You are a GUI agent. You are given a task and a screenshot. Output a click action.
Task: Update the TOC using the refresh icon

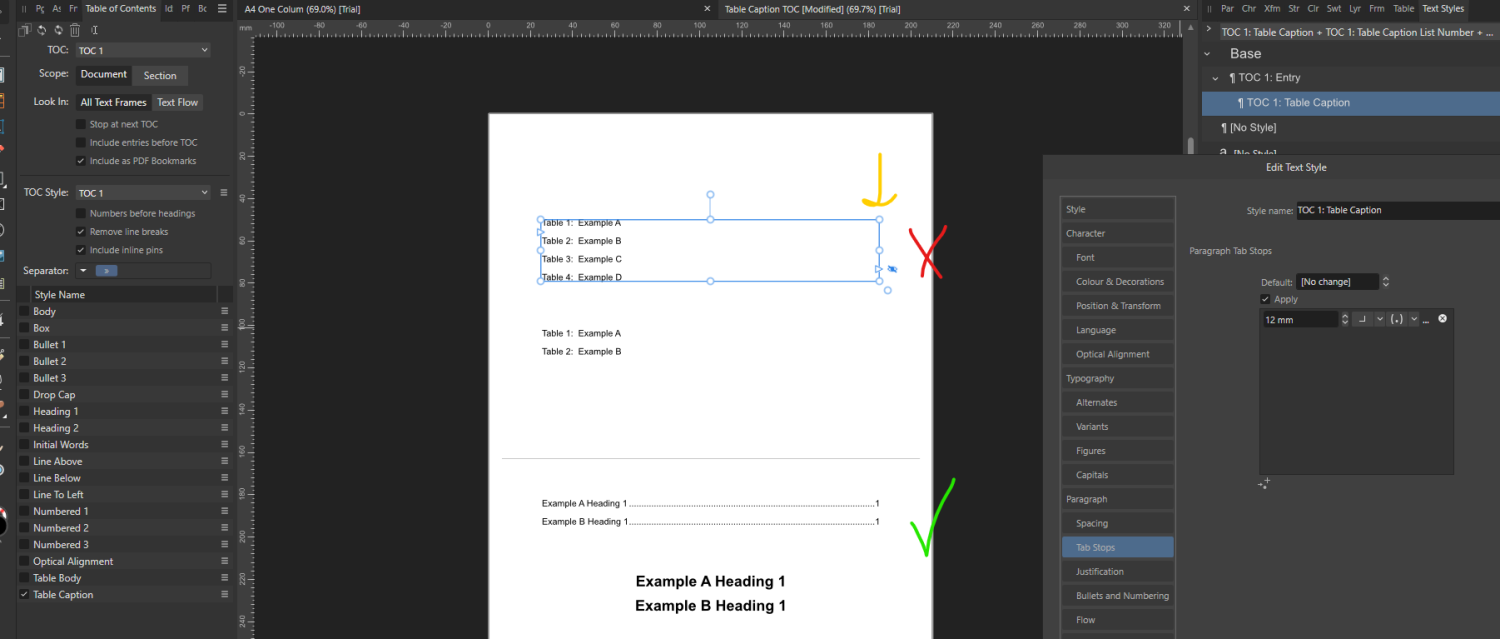42,30
